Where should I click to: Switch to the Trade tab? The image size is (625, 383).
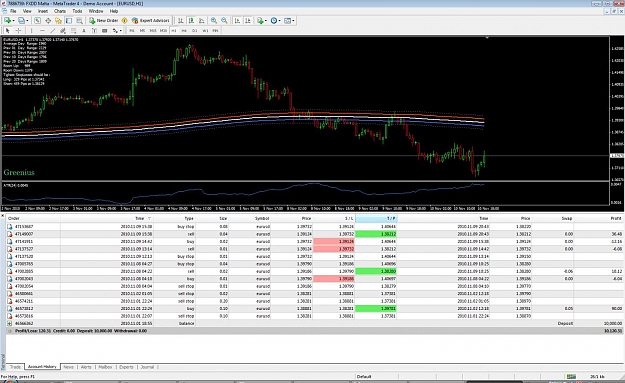point(16,367)
